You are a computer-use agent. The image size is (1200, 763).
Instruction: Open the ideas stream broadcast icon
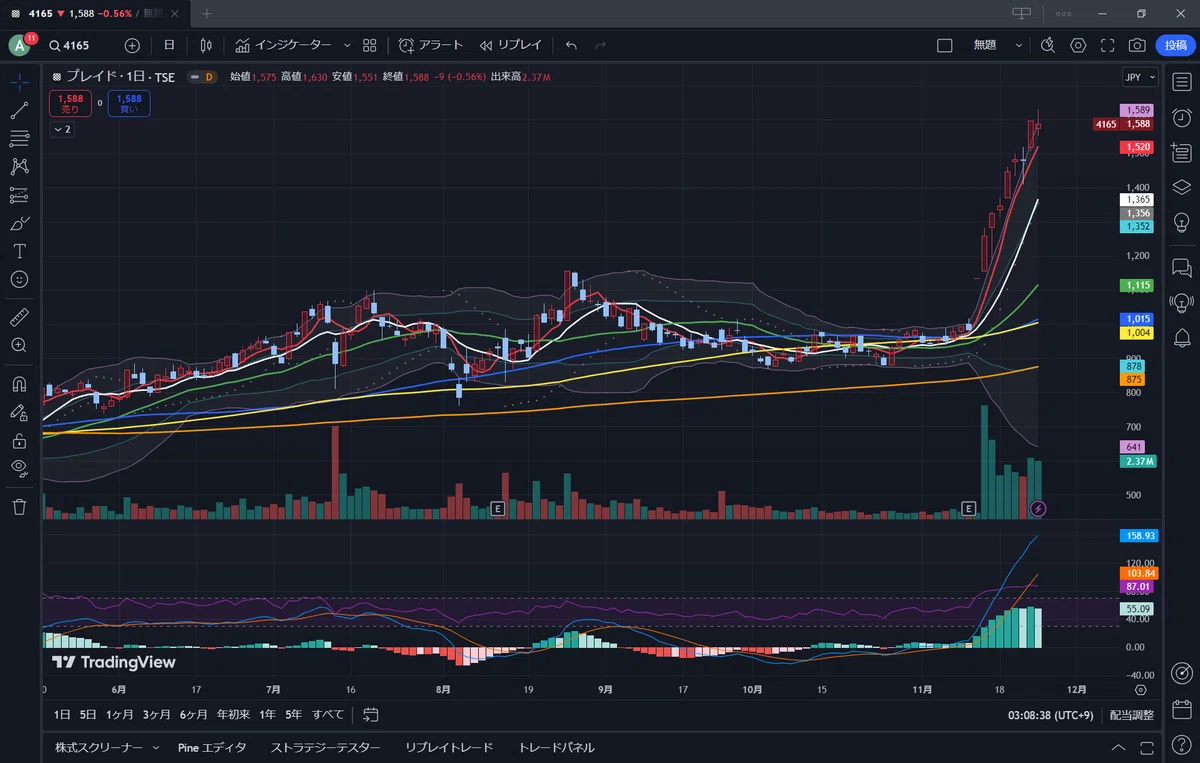click(1181, 302)
